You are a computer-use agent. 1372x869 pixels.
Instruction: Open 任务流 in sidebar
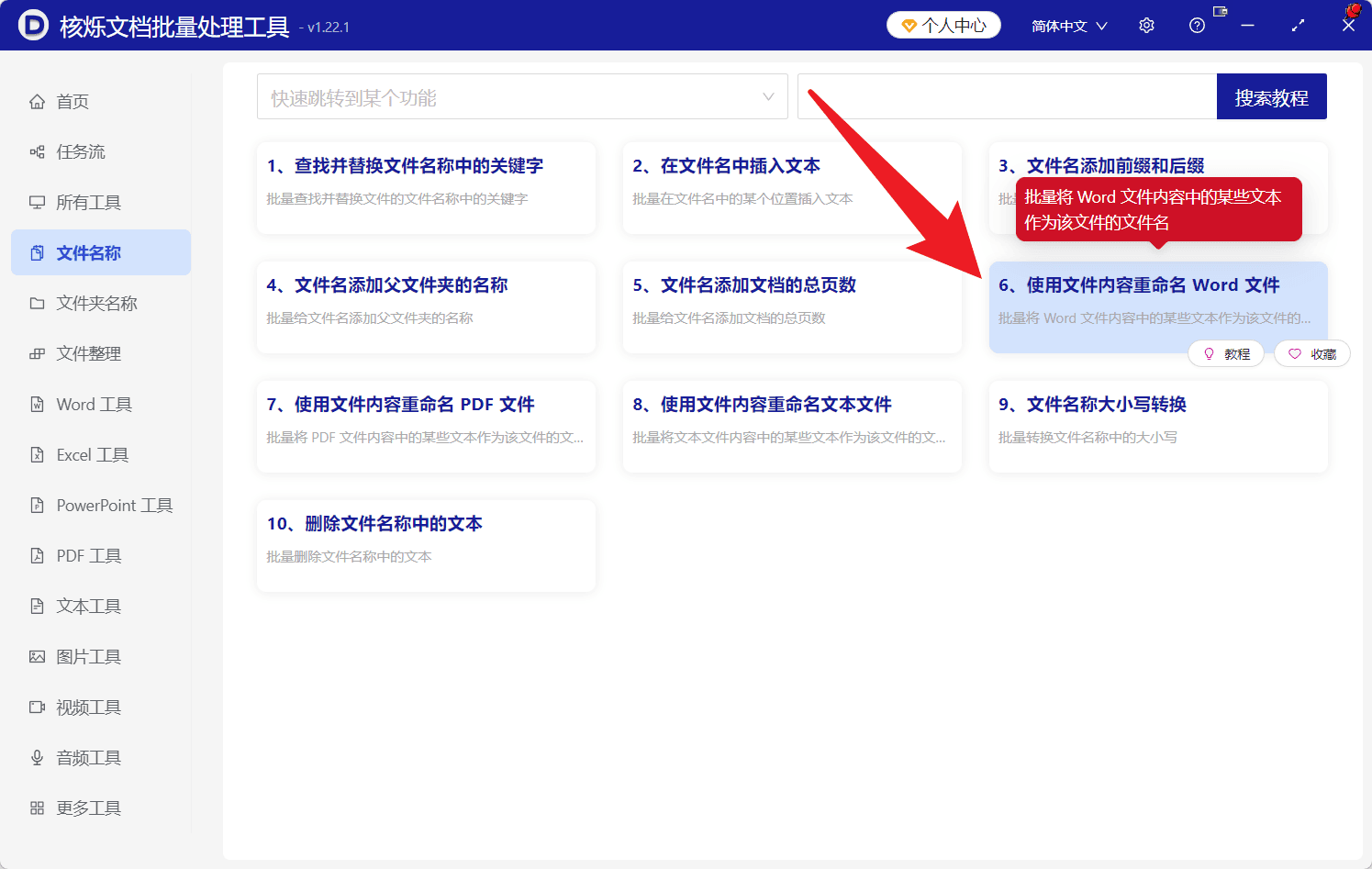101,151
